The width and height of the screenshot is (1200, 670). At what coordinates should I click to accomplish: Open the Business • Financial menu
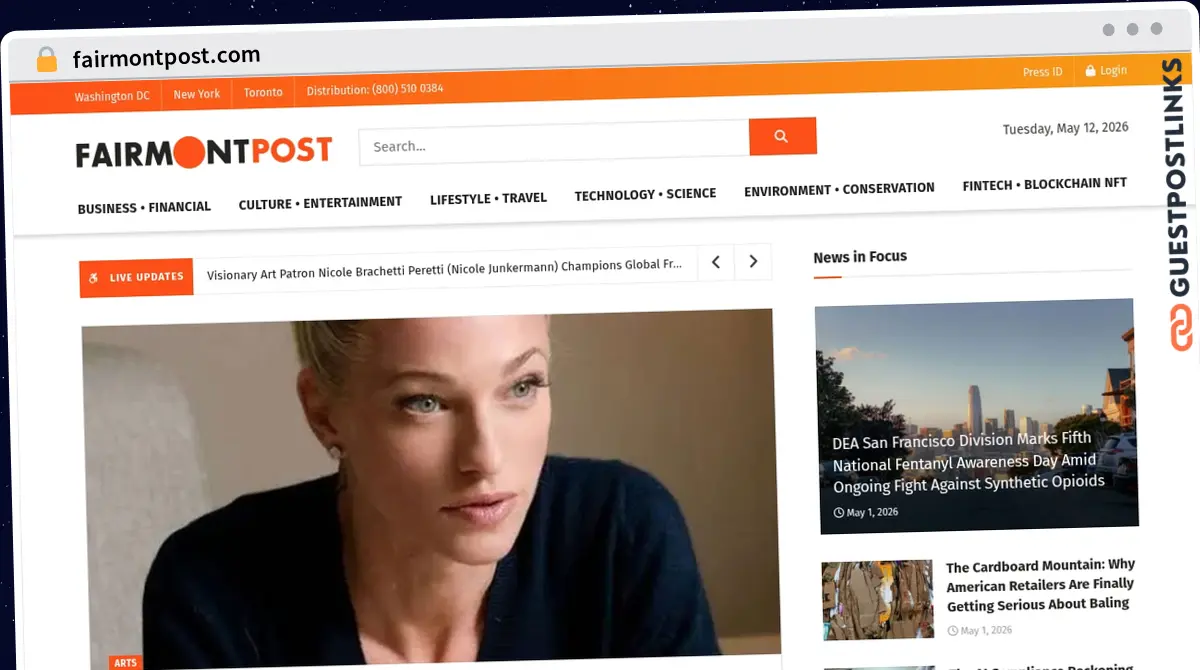(144, 208)
